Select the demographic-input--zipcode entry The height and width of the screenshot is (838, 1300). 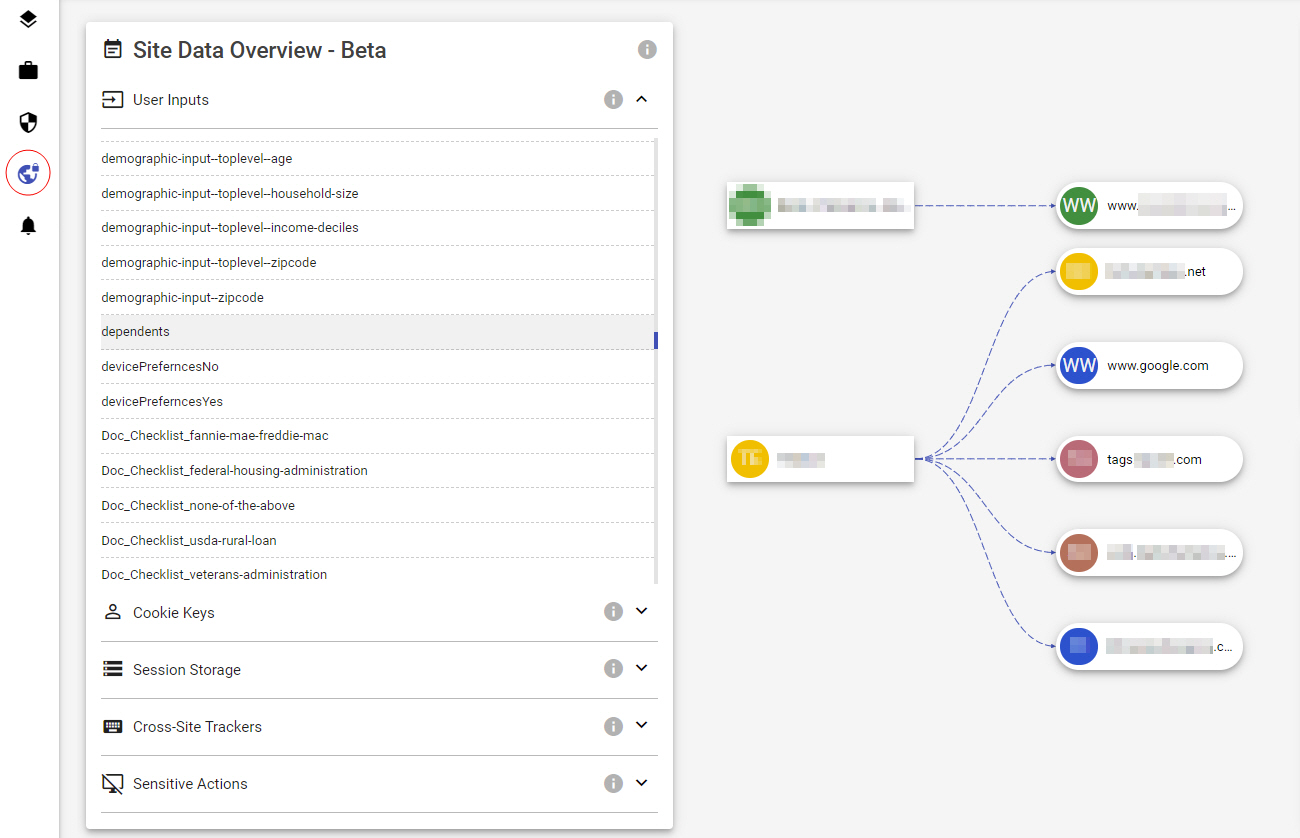[x=378, y=297]
